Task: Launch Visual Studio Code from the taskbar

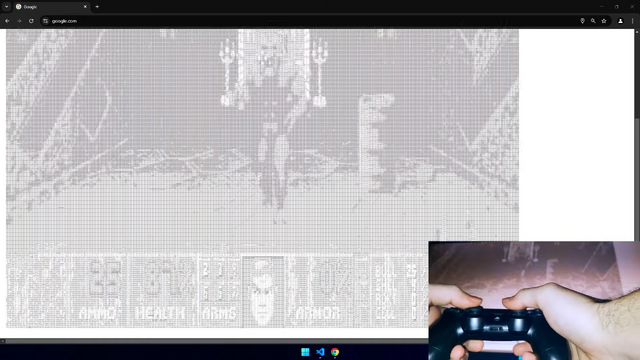Action: tap(320, 352)
